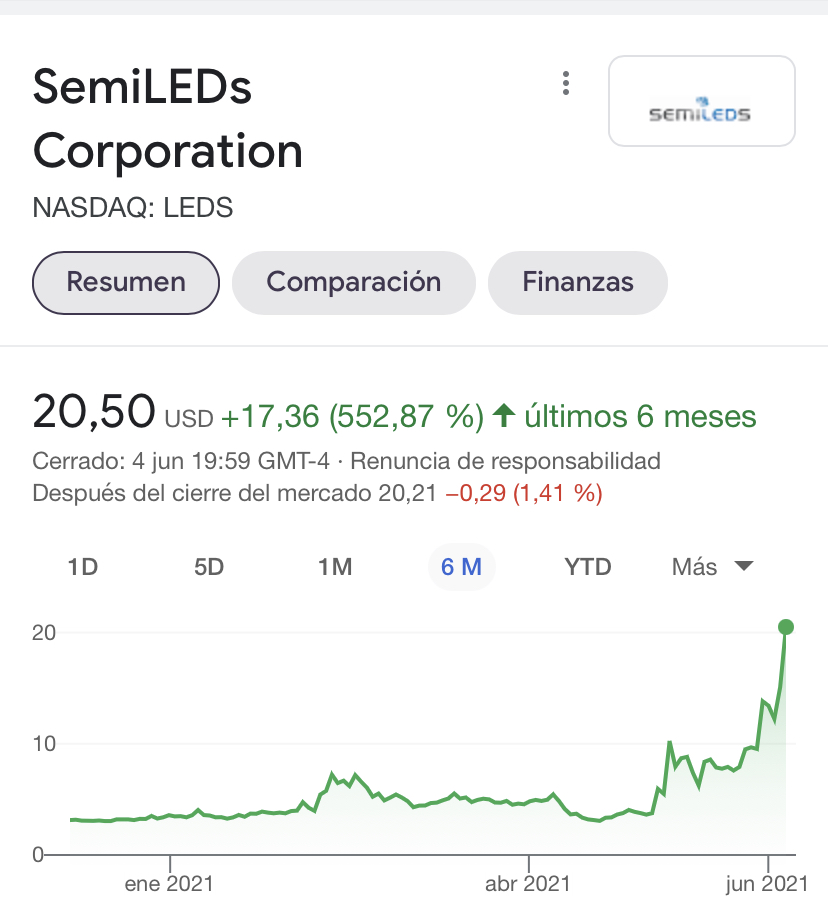Click the green endpoint dot on chart
Screen dimensions: 828x917
tap(786, 627)
